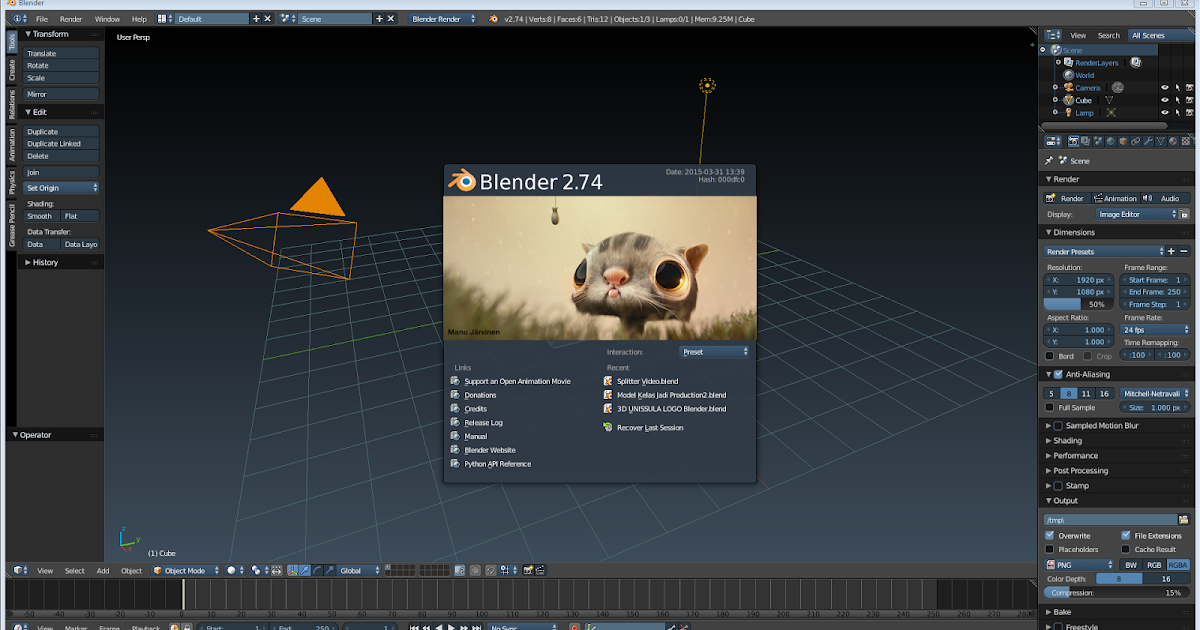
Task: Select the translate manipulator arrow icon
Action: (x=305, y=570)
